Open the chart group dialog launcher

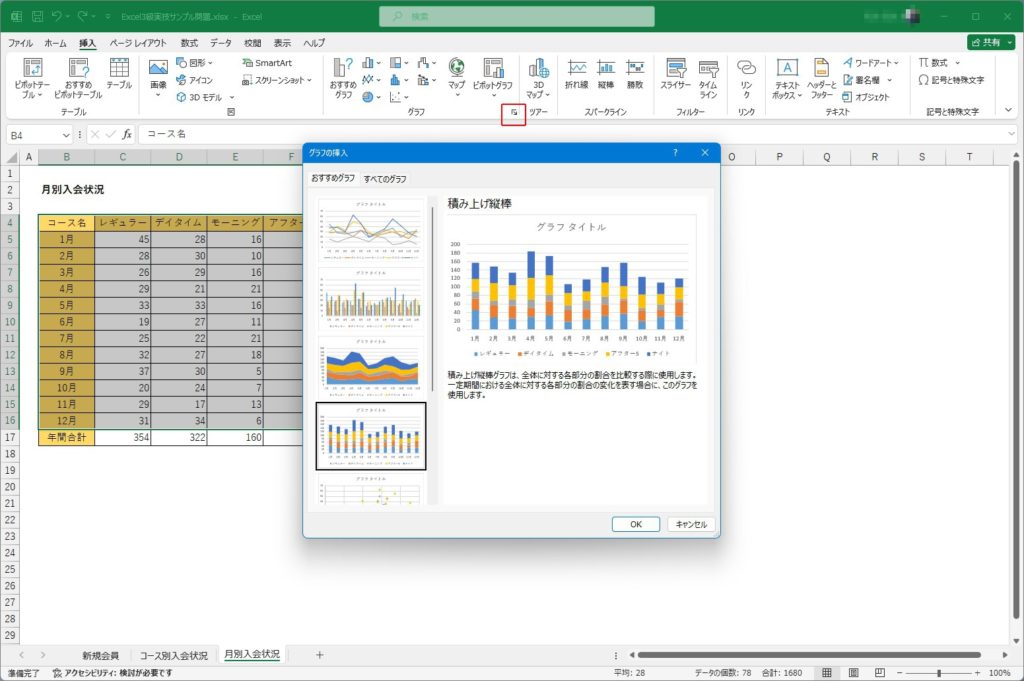coord(514,113)
